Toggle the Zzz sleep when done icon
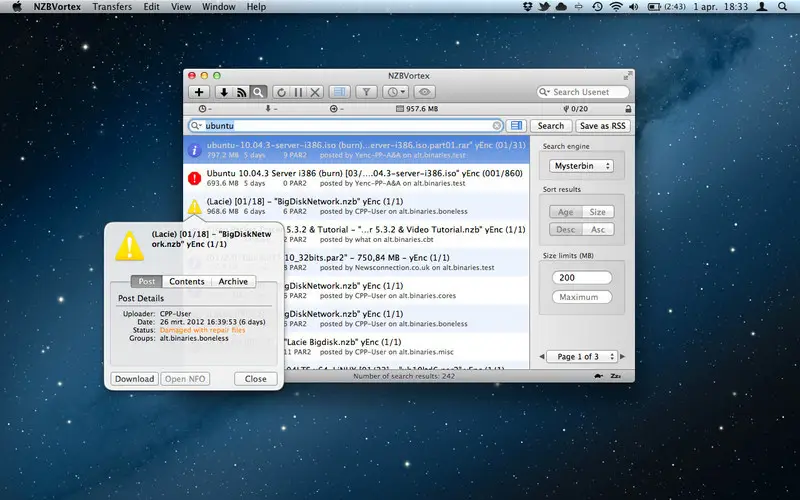Viewport: 800px width, 500px height. pos(615,376)
